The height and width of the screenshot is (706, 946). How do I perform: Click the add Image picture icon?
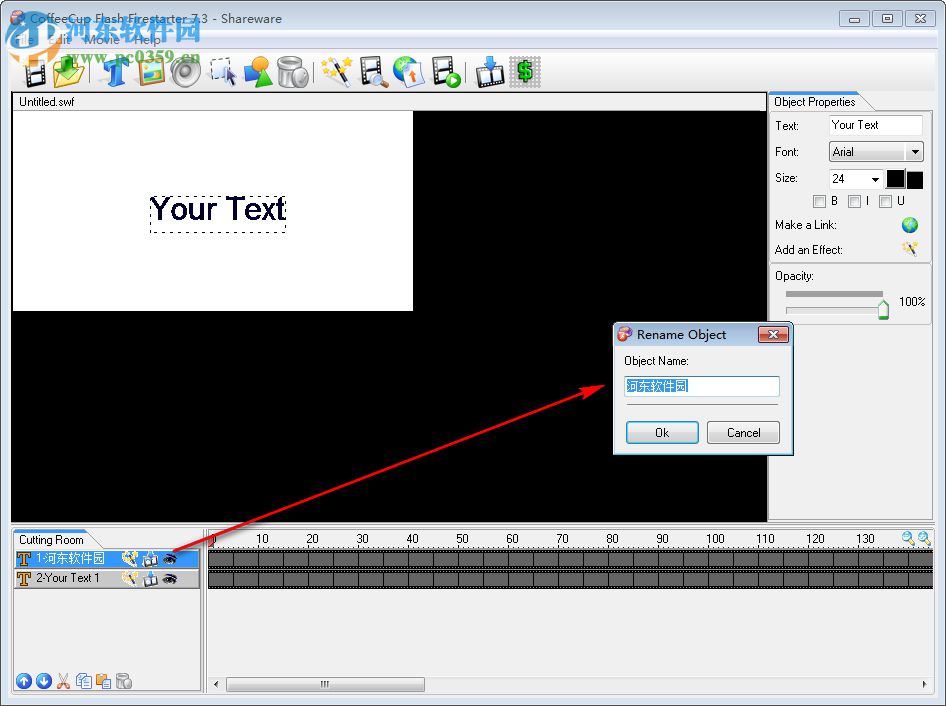point(150,72)
